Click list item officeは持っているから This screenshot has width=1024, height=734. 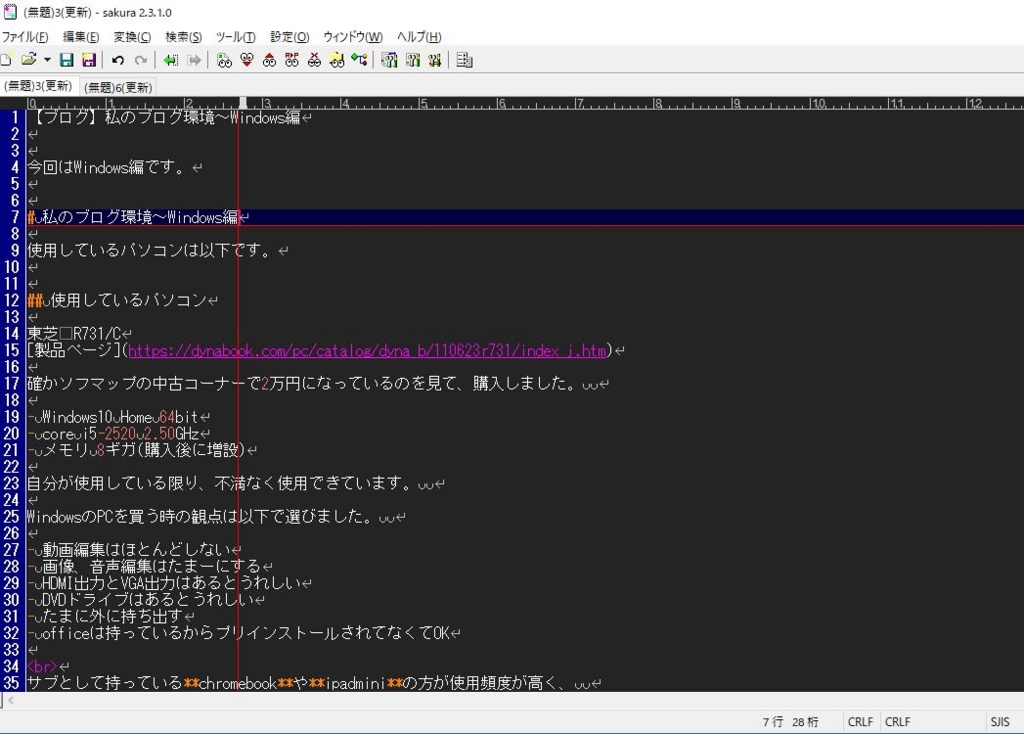point(239,633)
